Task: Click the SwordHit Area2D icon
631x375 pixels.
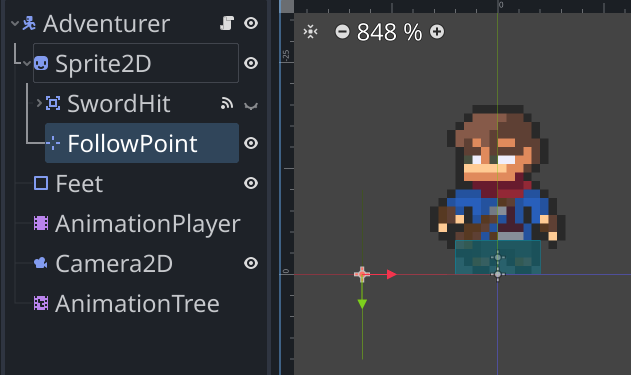Action: [x=53, y=103]
